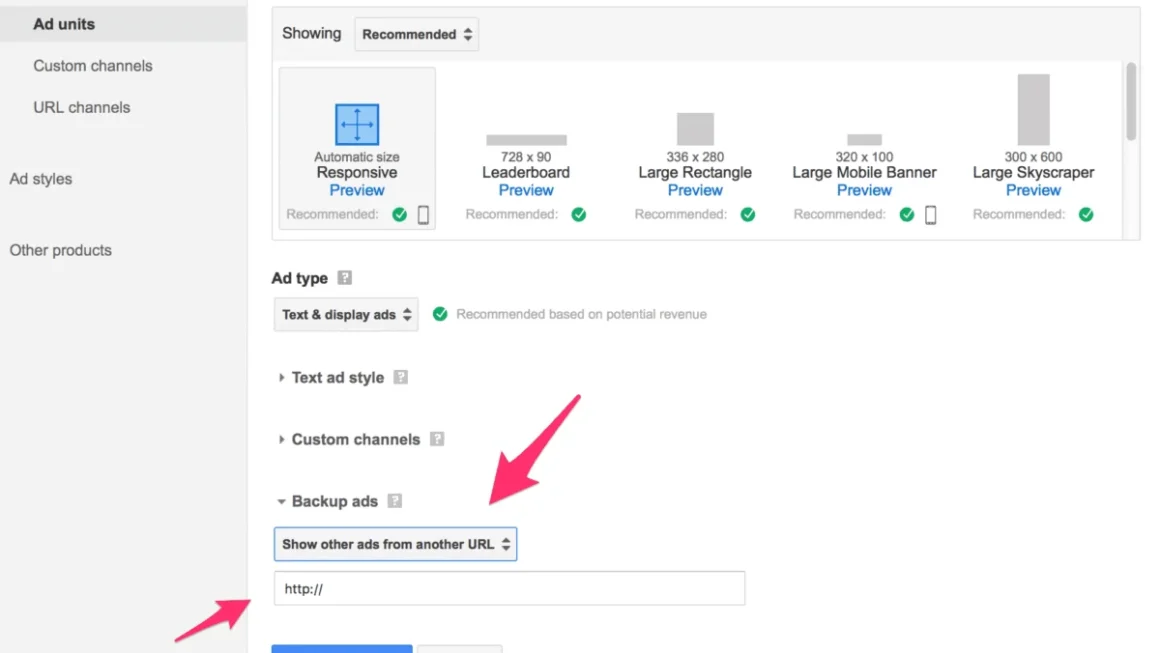This screenshot has height=653, width=1160.
Task: Click the Text ad style help icon
Action: [x=400, y=377]
